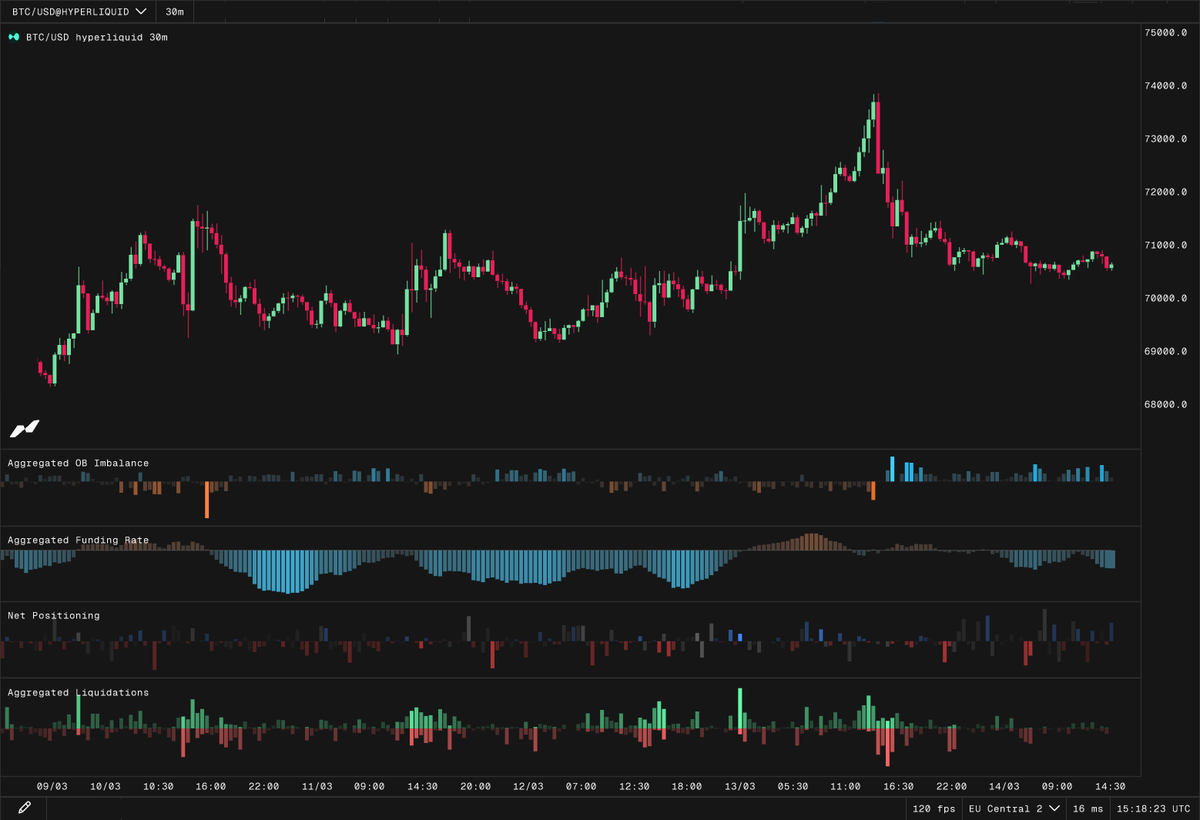Image resolution: width=1200 pixels, height=820 pixels.
Task: Click the 74000.0 price axis label
Action: pyautogui.click(x=1165, y=86)
